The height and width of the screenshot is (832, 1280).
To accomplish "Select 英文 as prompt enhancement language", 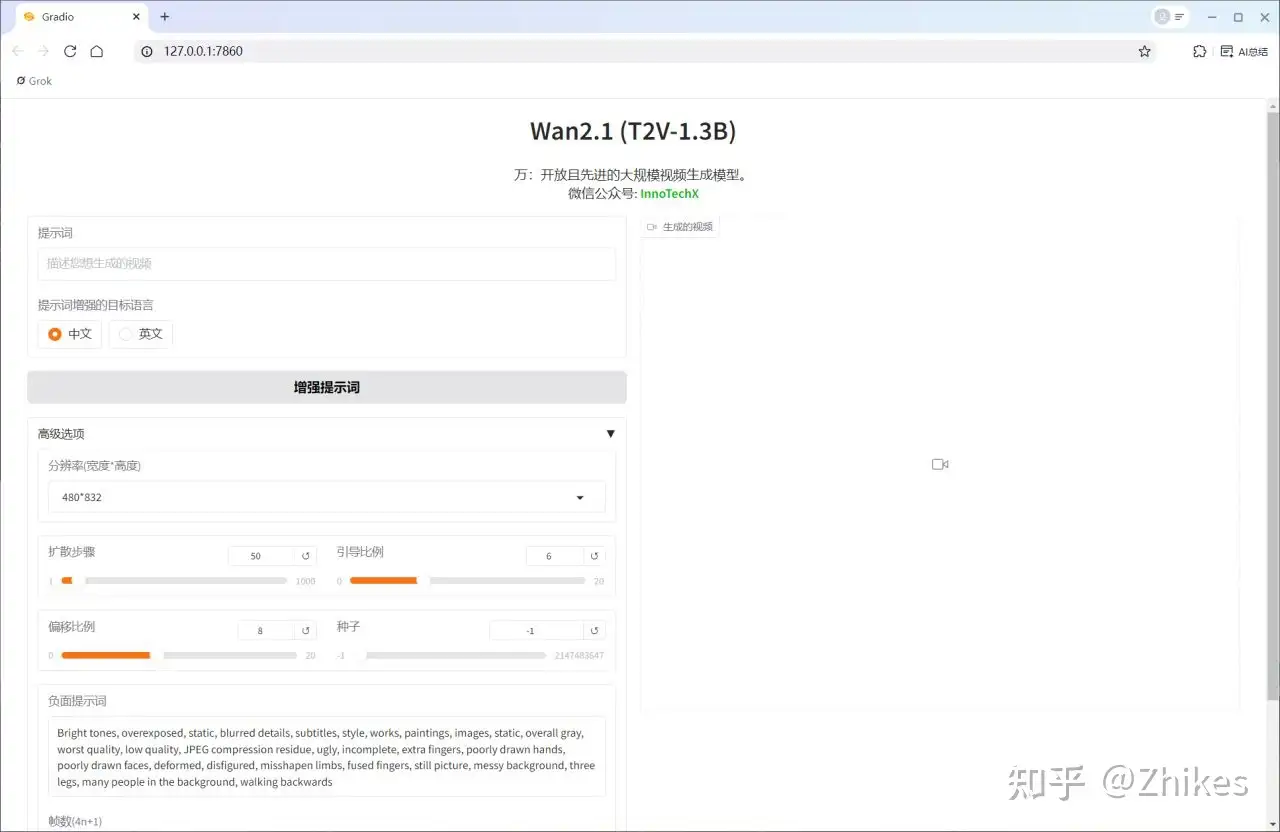I will click(141, 334).
